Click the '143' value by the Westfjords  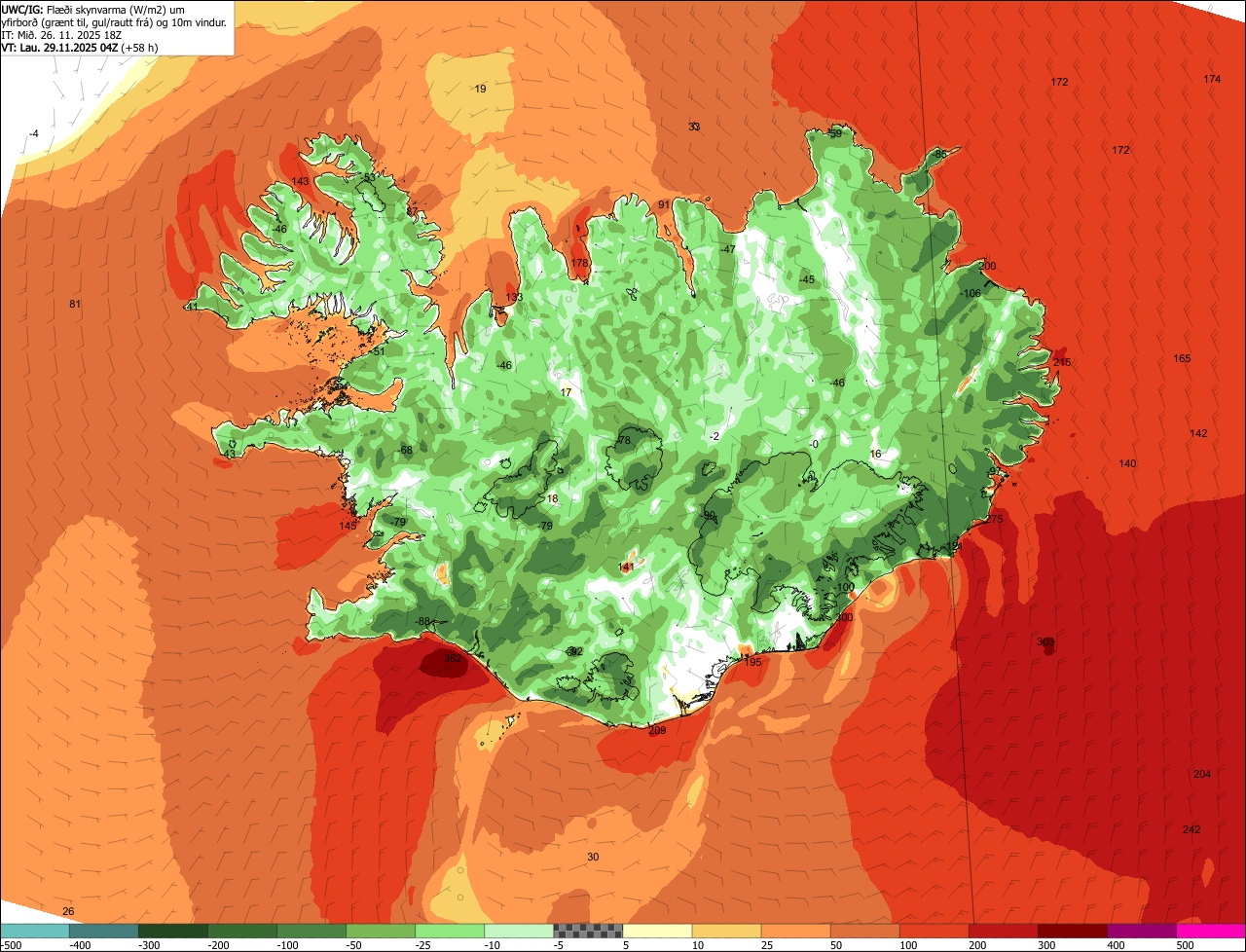click(x=301, y=181)
